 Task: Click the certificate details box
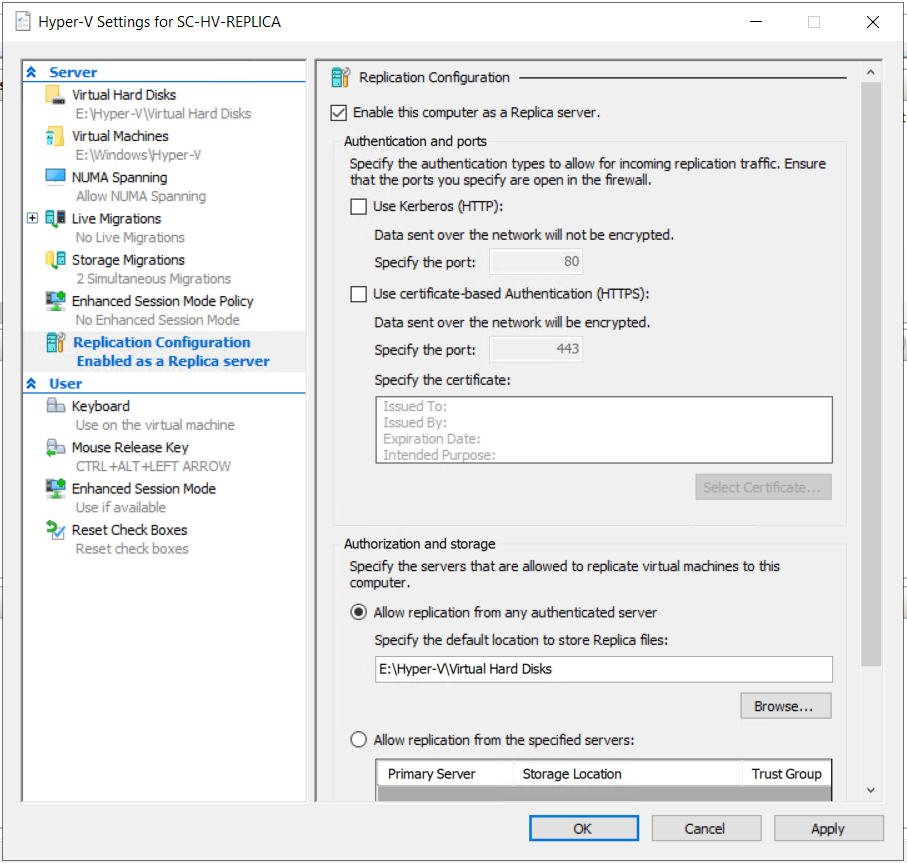(603, 430)
